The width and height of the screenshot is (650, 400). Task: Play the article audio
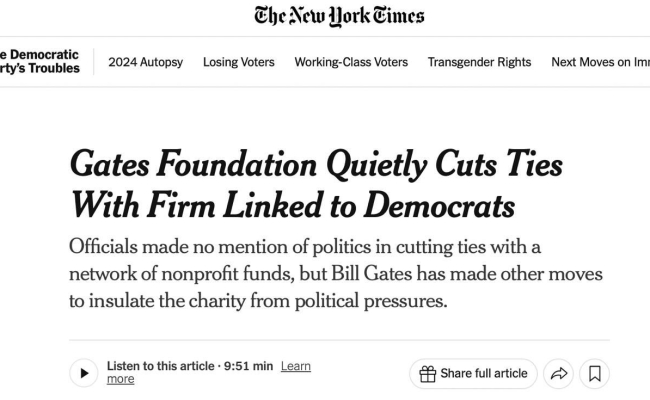[x=84, y=373]
